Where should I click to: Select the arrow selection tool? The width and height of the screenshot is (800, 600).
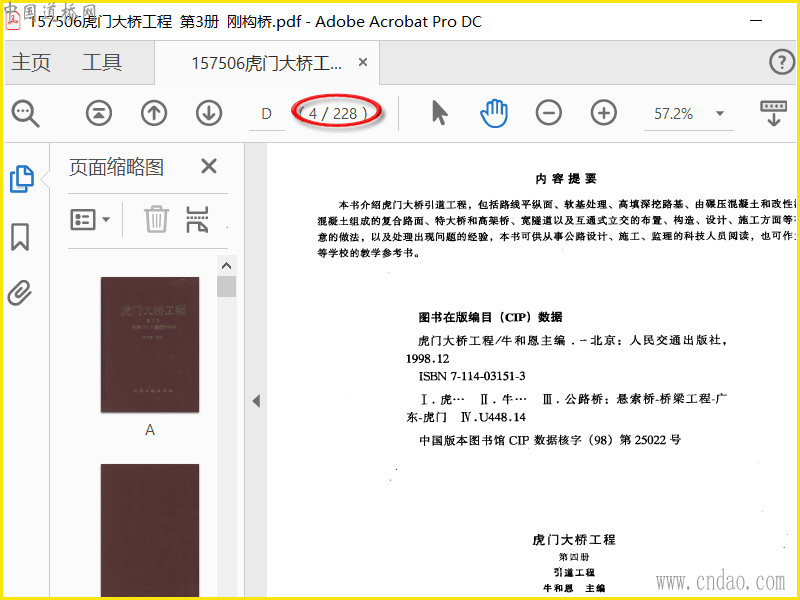[439, 113]
